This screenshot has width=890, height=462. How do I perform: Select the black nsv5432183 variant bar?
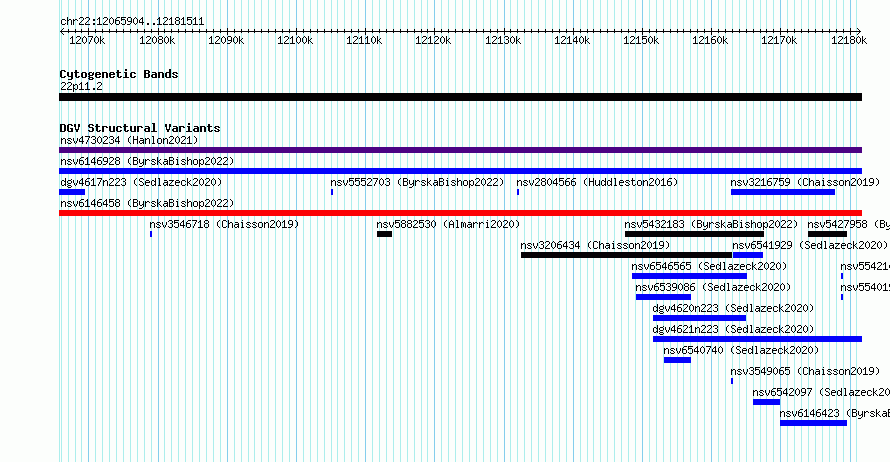coord(694,234)
